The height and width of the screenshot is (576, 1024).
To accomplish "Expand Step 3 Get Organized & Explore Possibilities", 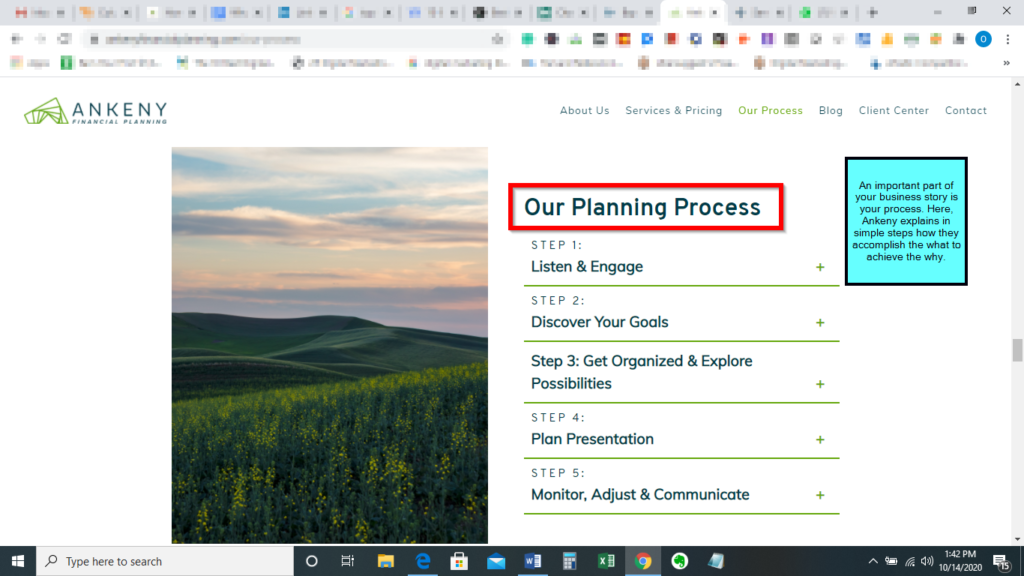I will click(x=820, y=384).
